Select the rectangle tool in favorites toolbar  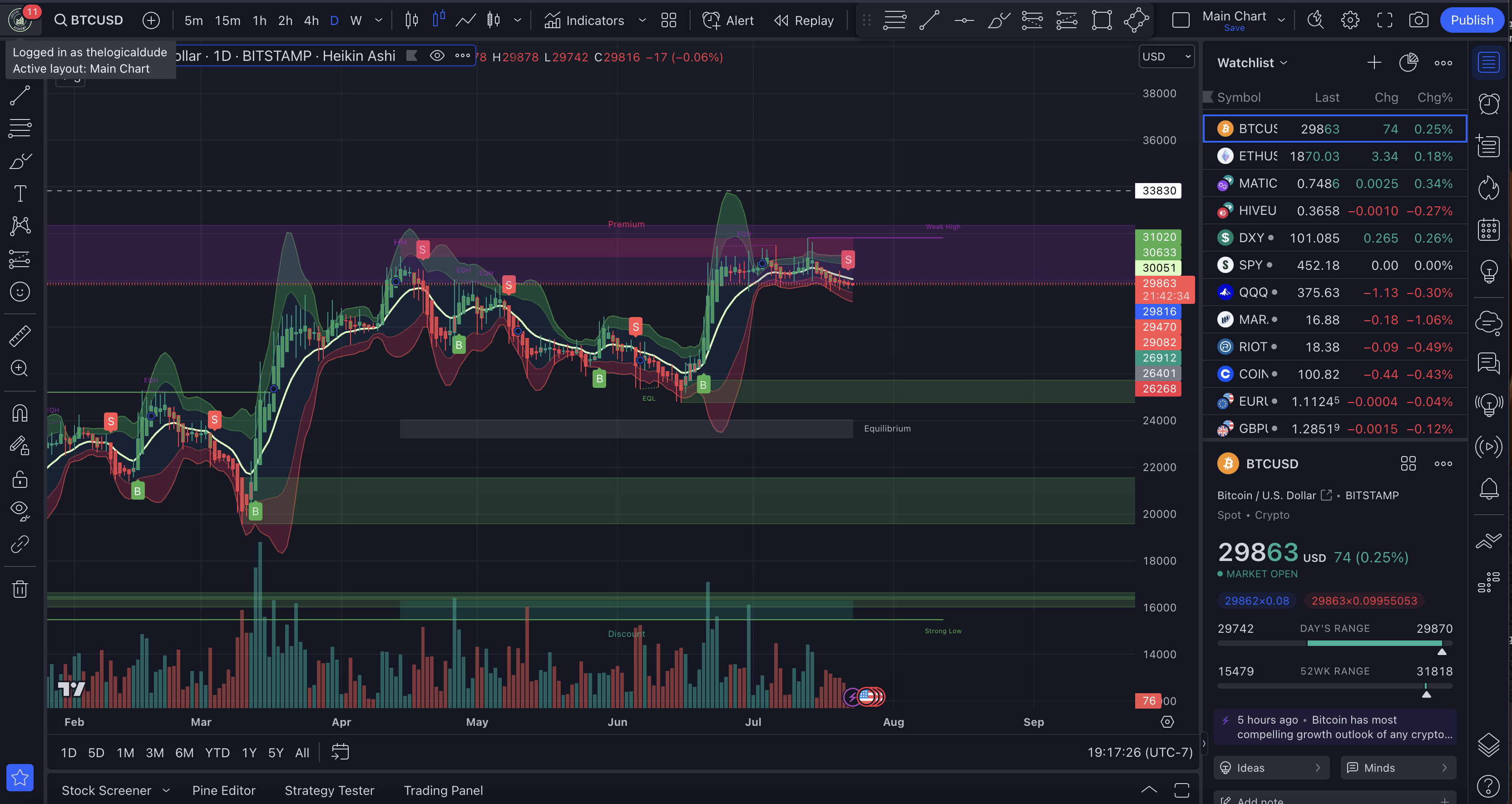pyautogui.click(x=1102, y=20)
